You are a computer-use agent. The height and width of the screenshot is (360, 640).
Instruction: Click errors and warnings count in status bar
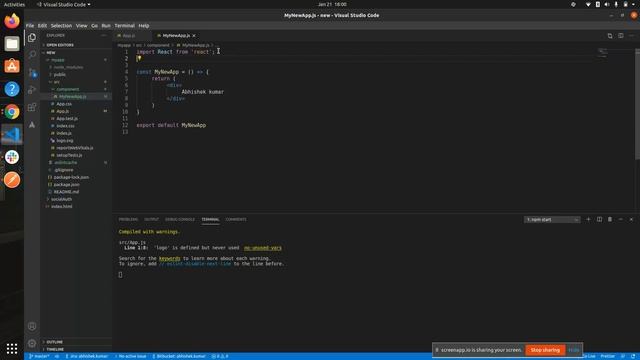[x=220, y=356]
